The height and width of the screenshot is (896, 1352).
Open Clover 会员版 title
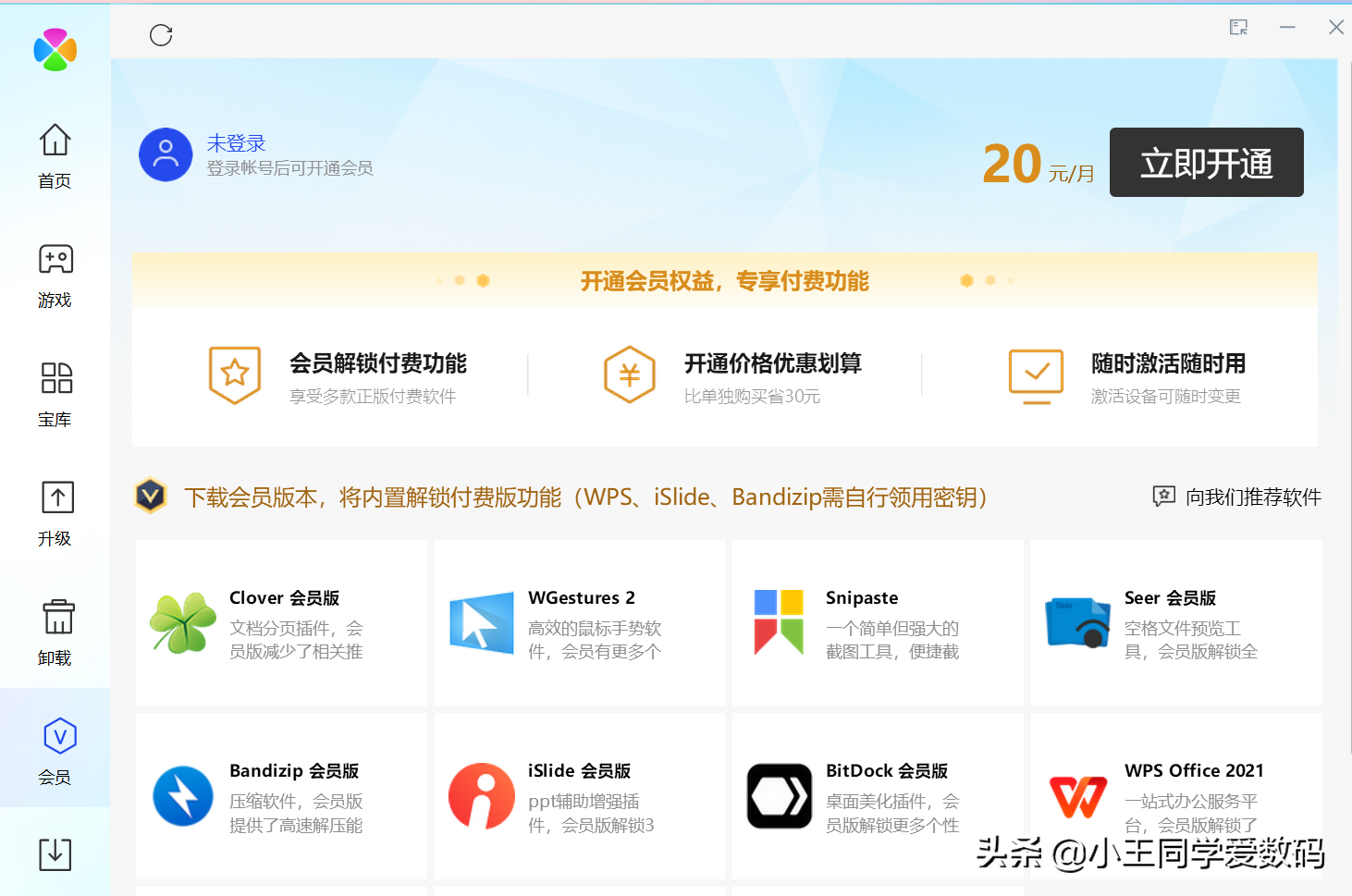click(x=285, y=598)
